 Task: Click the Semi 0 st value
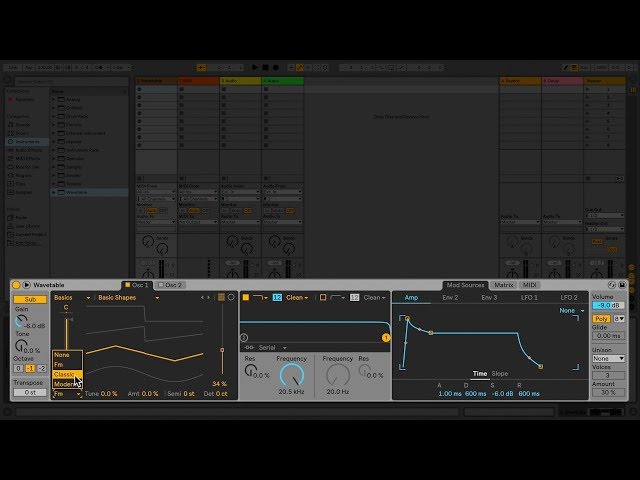189,394
